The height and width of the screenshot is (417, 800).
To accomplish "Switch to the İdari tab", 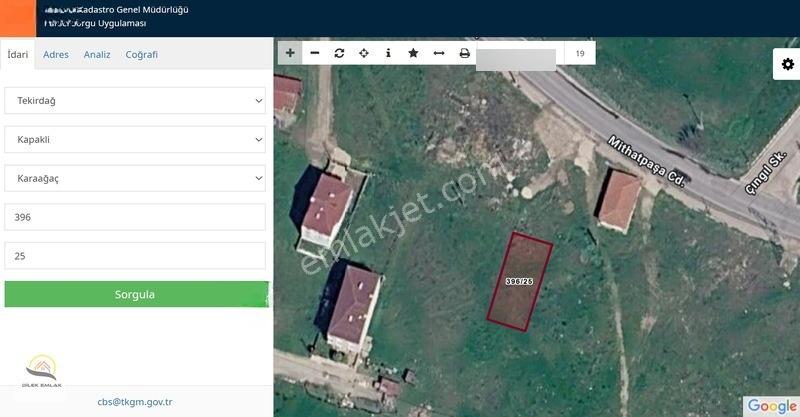I will click(x=18, y=54).
